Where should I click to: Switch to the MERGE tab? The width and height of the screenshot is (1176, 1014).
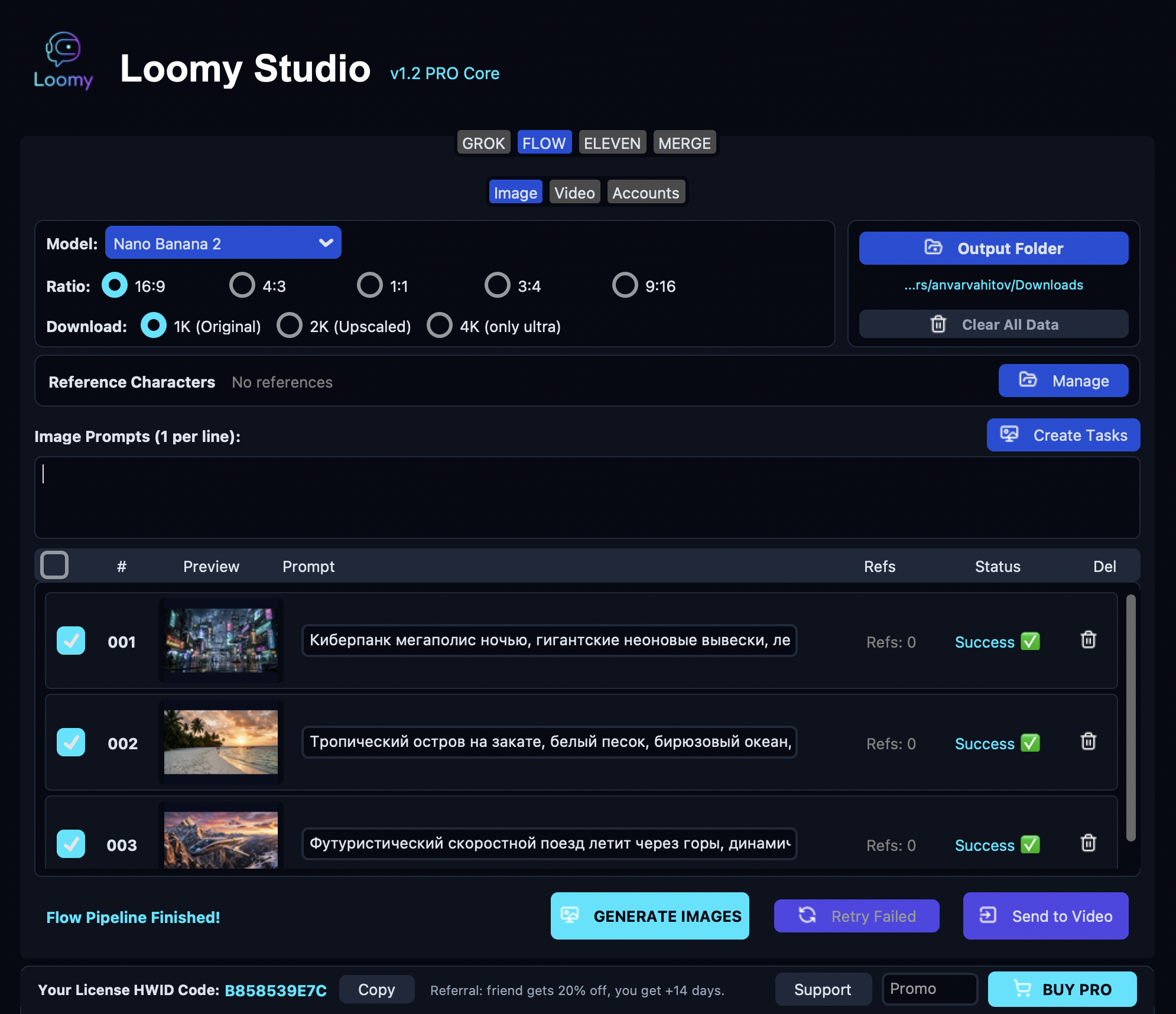pyautogui.click(x=684, y=143)
